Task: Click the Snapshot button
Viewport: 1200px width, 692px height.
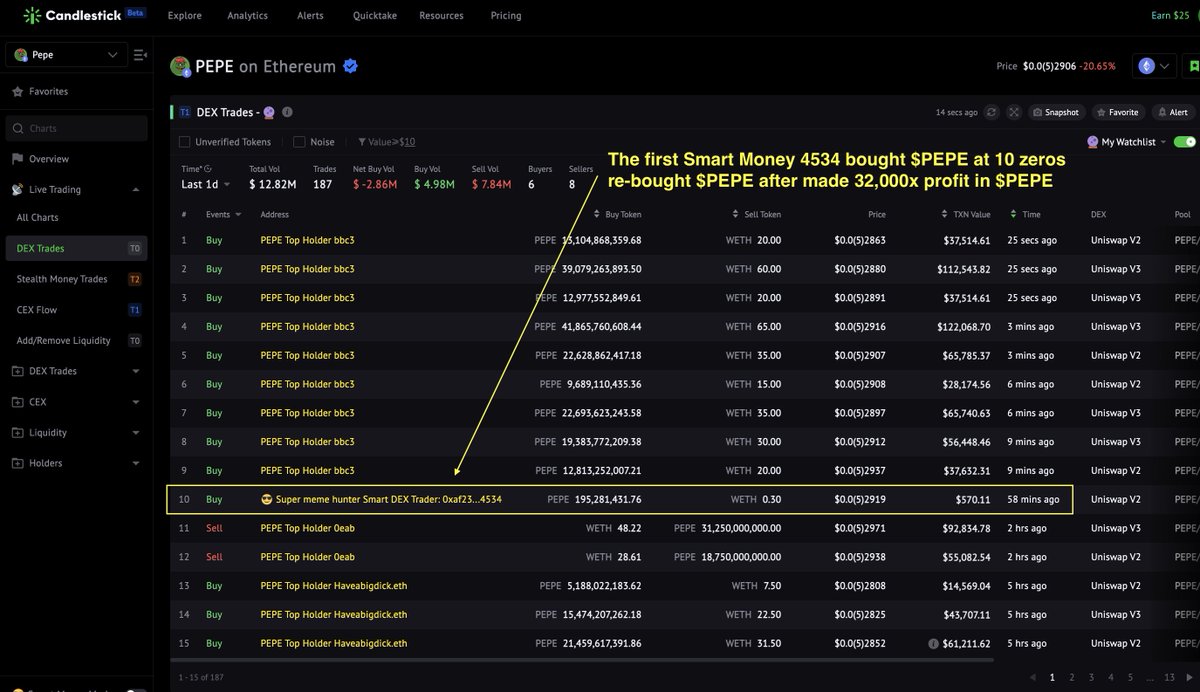Action: click(x=1057, y=112)
